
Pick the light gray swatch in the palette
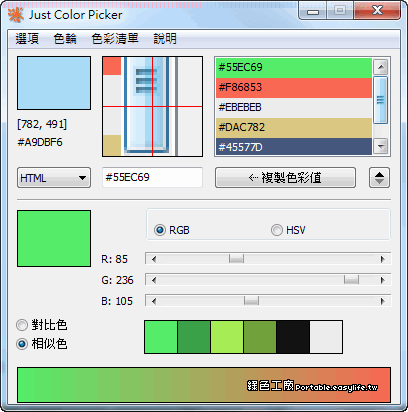[x=326, y=337]
